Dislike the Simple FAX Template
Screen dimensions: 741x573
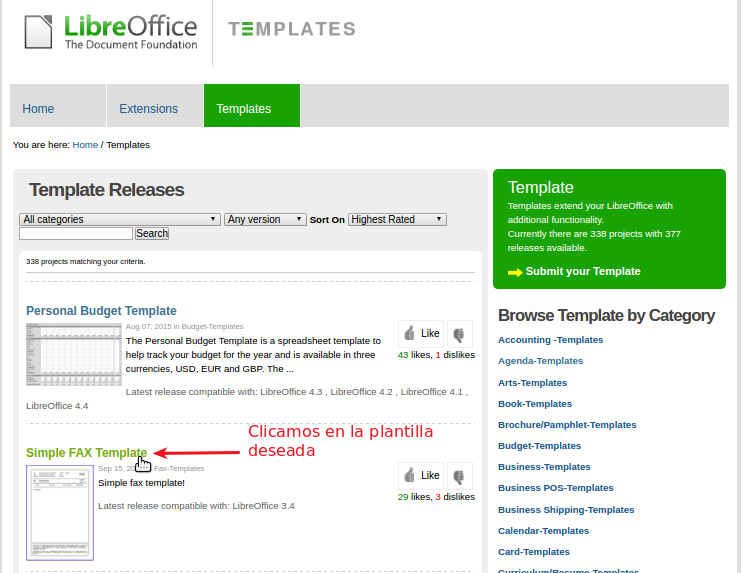[459, 475]
